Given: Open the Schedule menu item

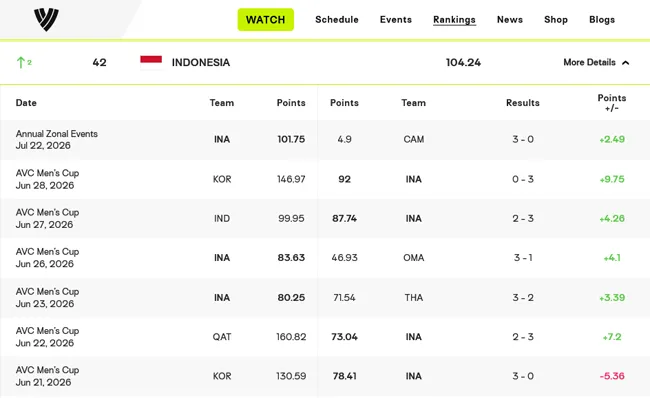Looking at the screenshot, I should pyautogui.click(x=337, y=19).
